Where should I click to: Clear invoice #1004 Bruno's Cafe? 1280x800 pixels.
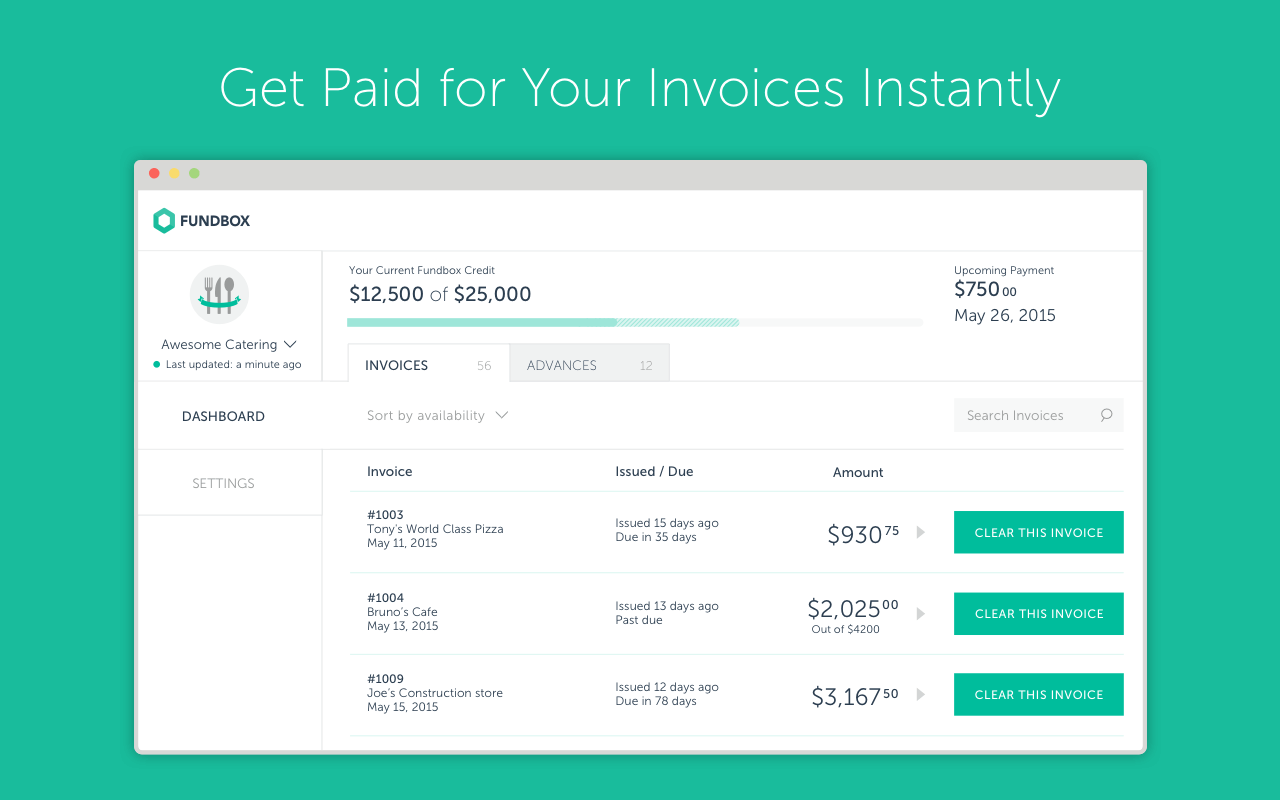pos(1039,613)
